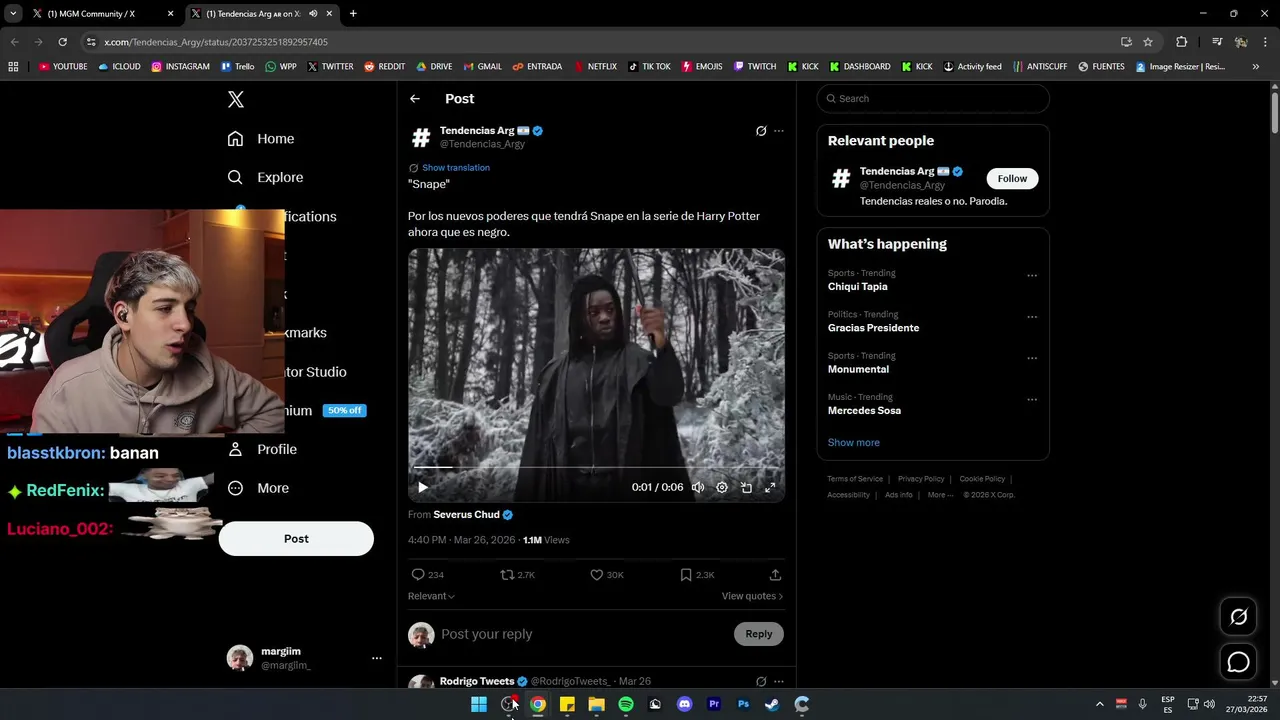The image size is (1280, 720).
Task: Click the white Post button in sidebar
Action: coord(296,539)
